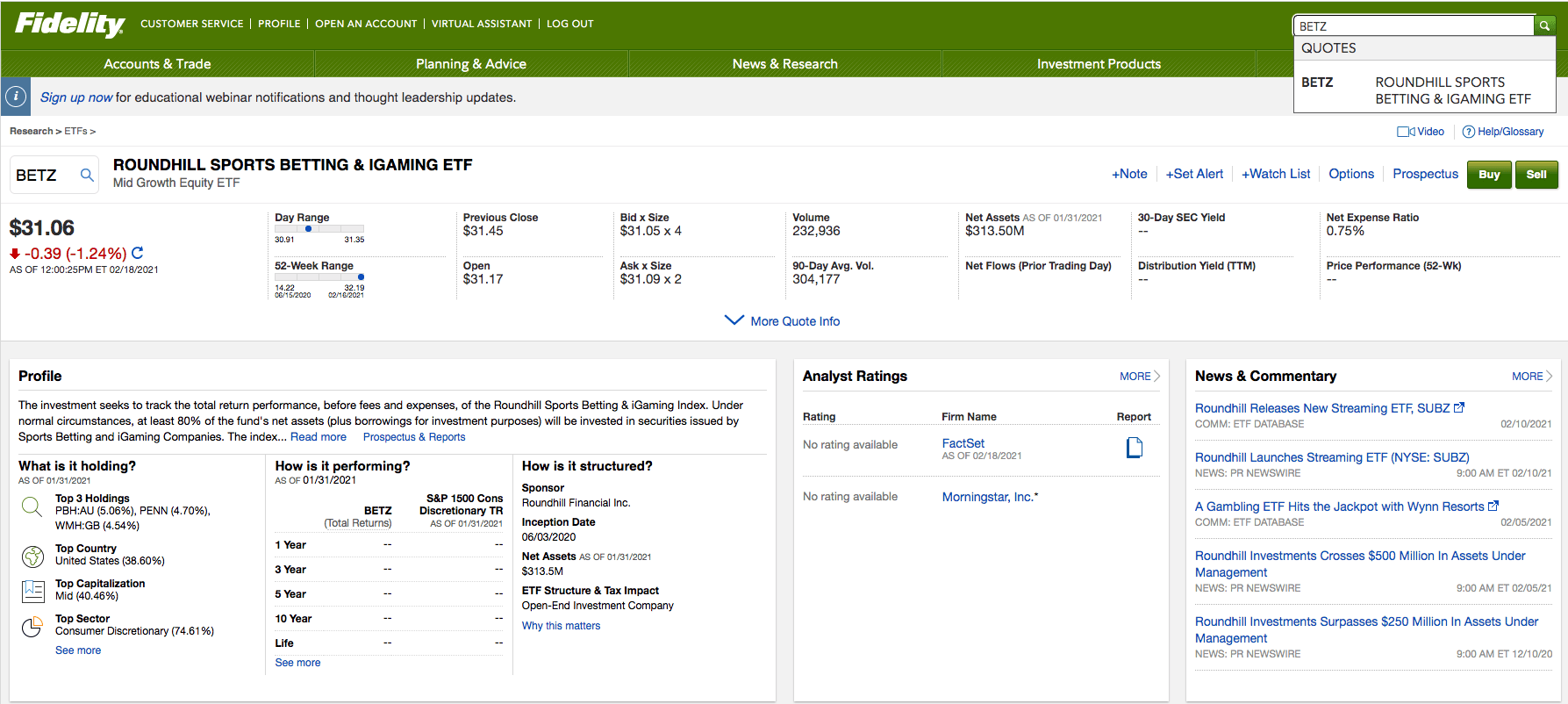Click the green Sell button
The height and width of the screenshot is (704, 1568).
(x=1536, y=175)
